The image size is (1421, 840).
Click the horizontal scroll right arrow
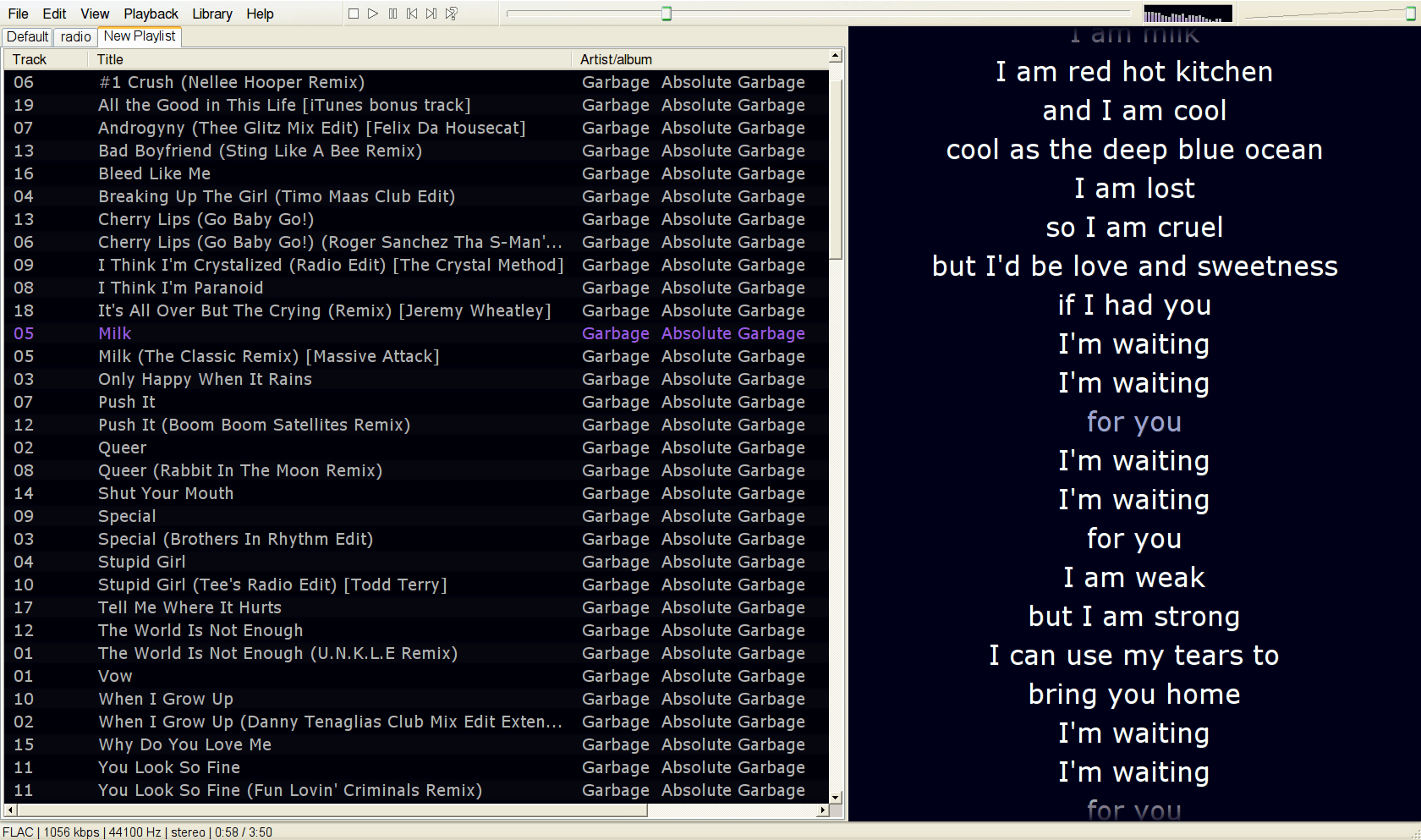822,810
